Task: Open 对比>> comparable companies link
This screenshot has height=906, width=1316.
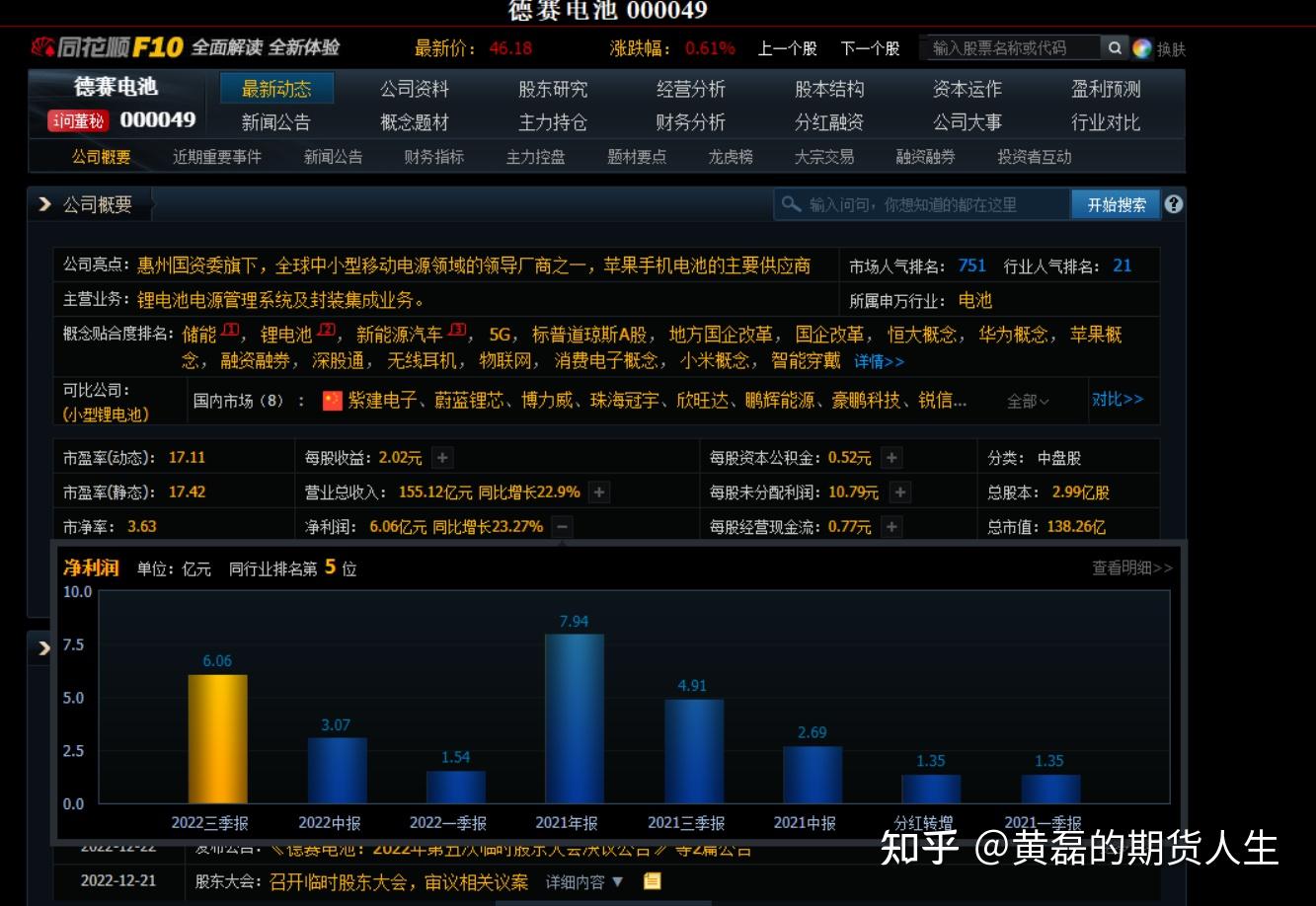Action: (1118, 400)
